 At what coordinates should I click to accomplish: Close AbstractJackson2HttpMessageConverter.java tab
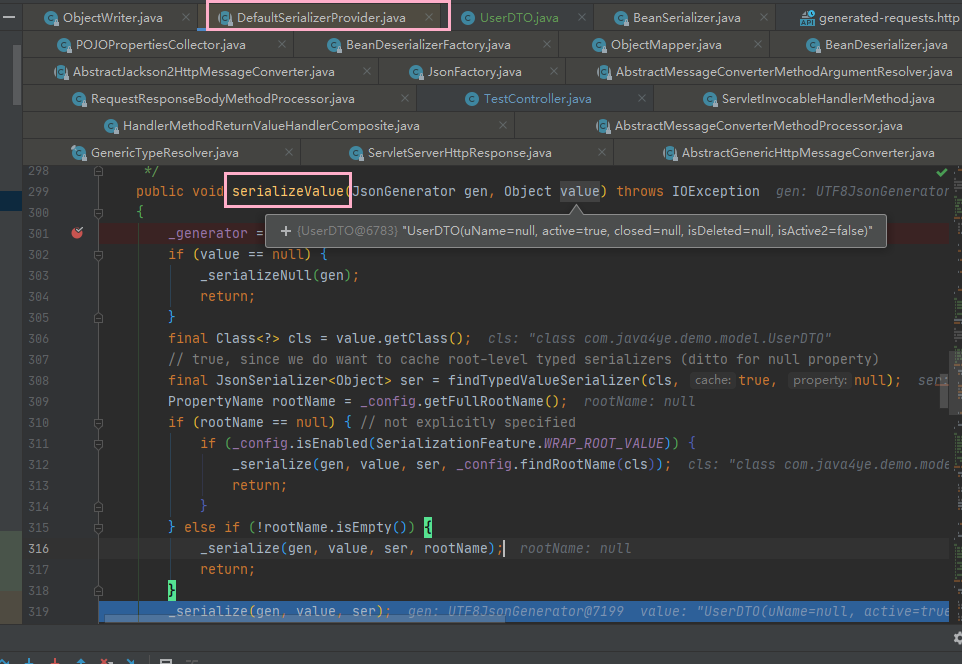pos(367,71)
